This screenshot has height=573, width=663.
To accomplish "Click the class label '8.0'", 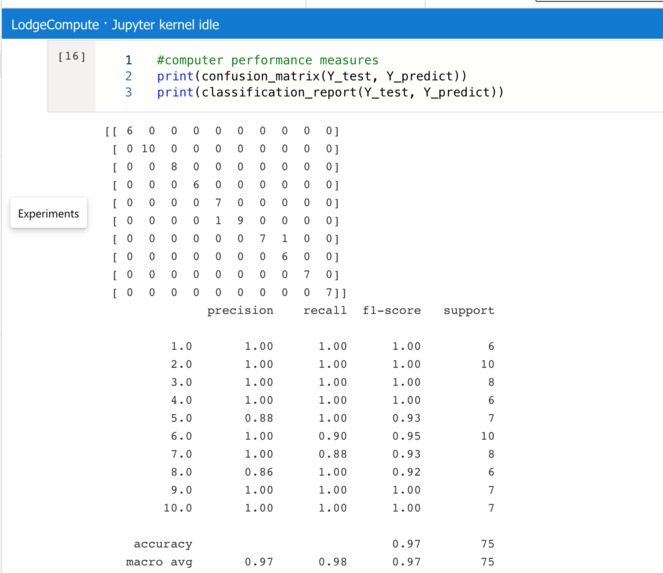I will coord(181,472).
